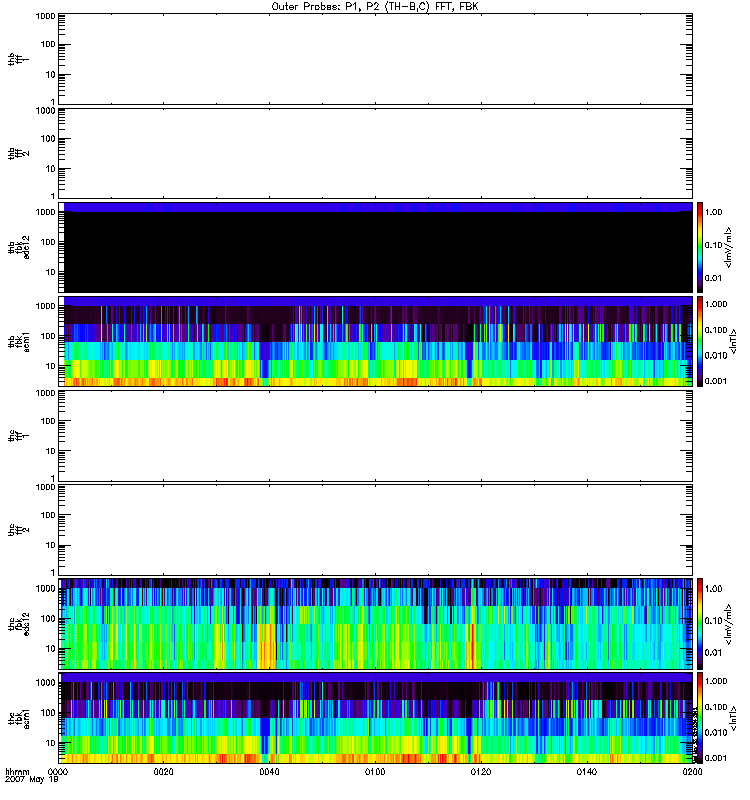
Task: Click the second empty thc FFT panel
Action: tap(375, 529)
